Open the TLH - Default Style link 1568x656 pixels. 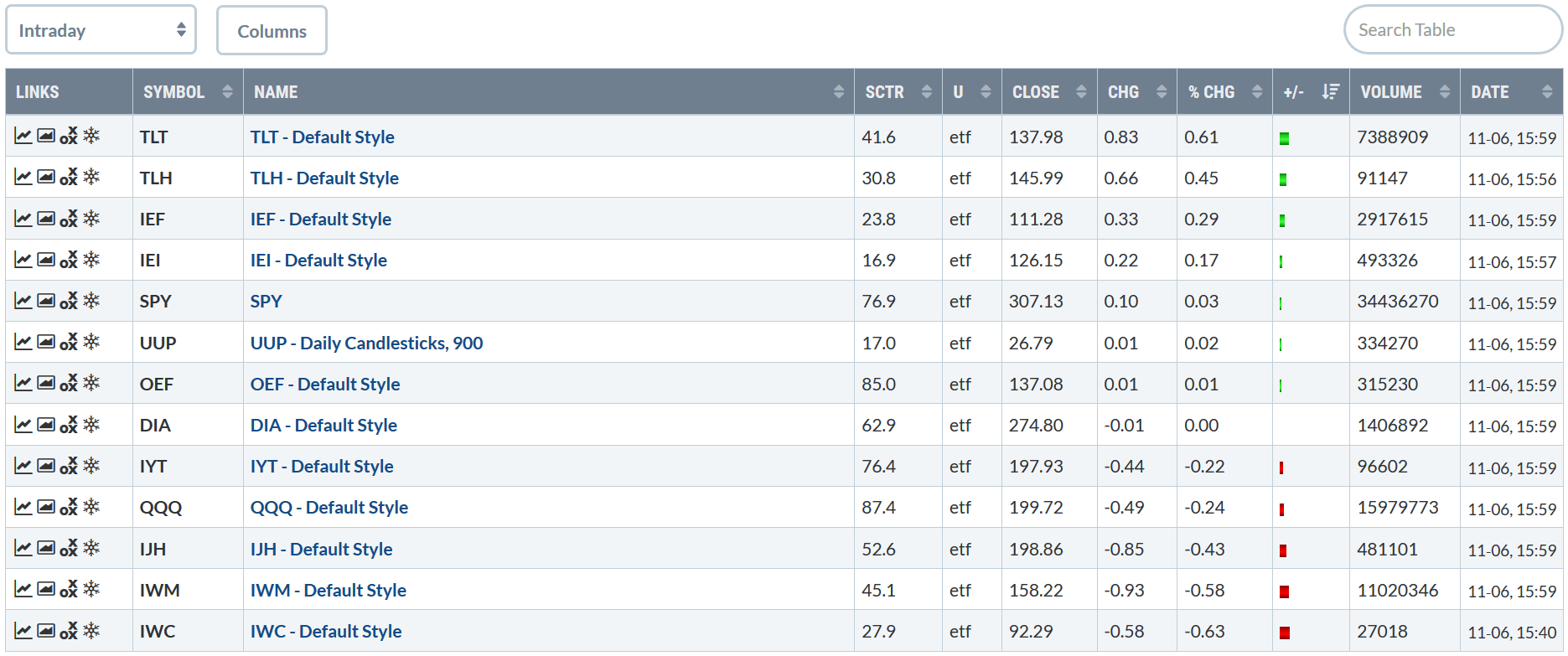(x=324, y=178)
